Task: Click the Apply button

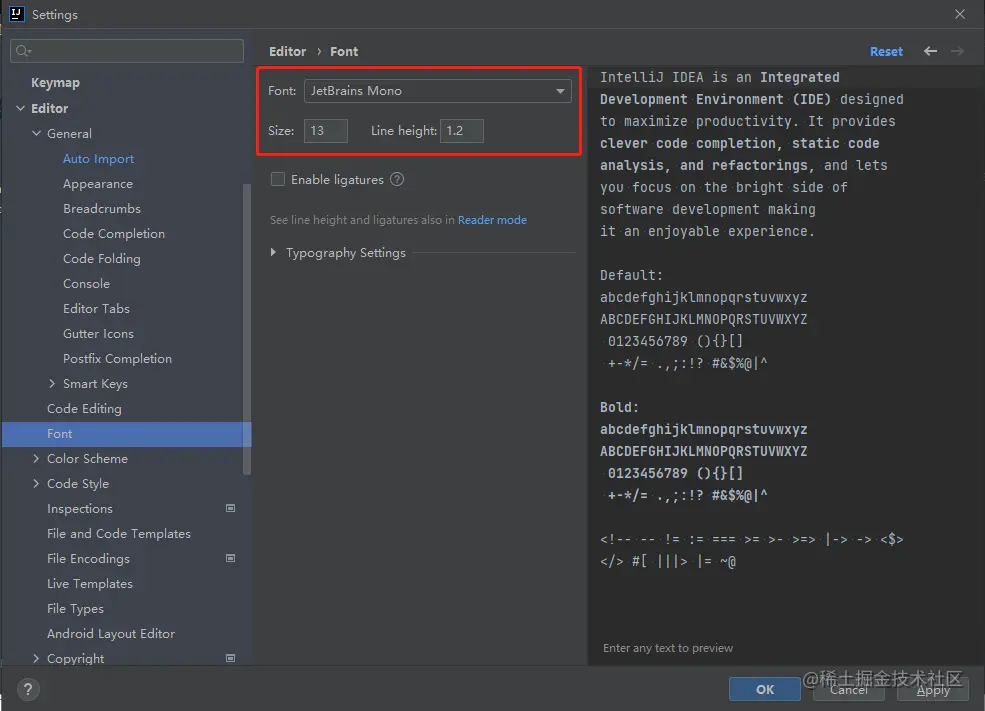Action: tap(933, 689)
